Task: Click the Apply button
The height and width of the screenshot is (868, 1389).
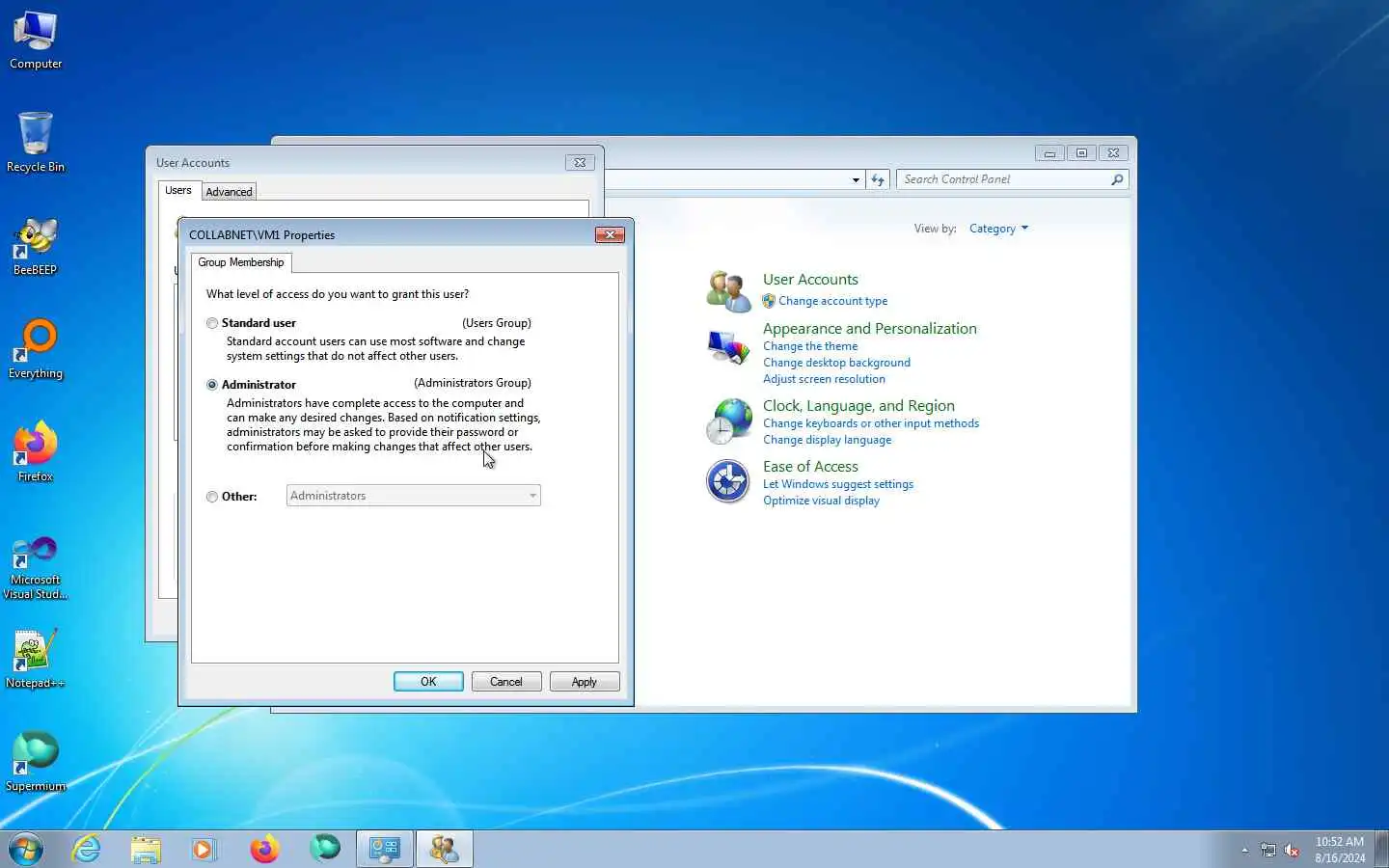Action: coord(585,682)
